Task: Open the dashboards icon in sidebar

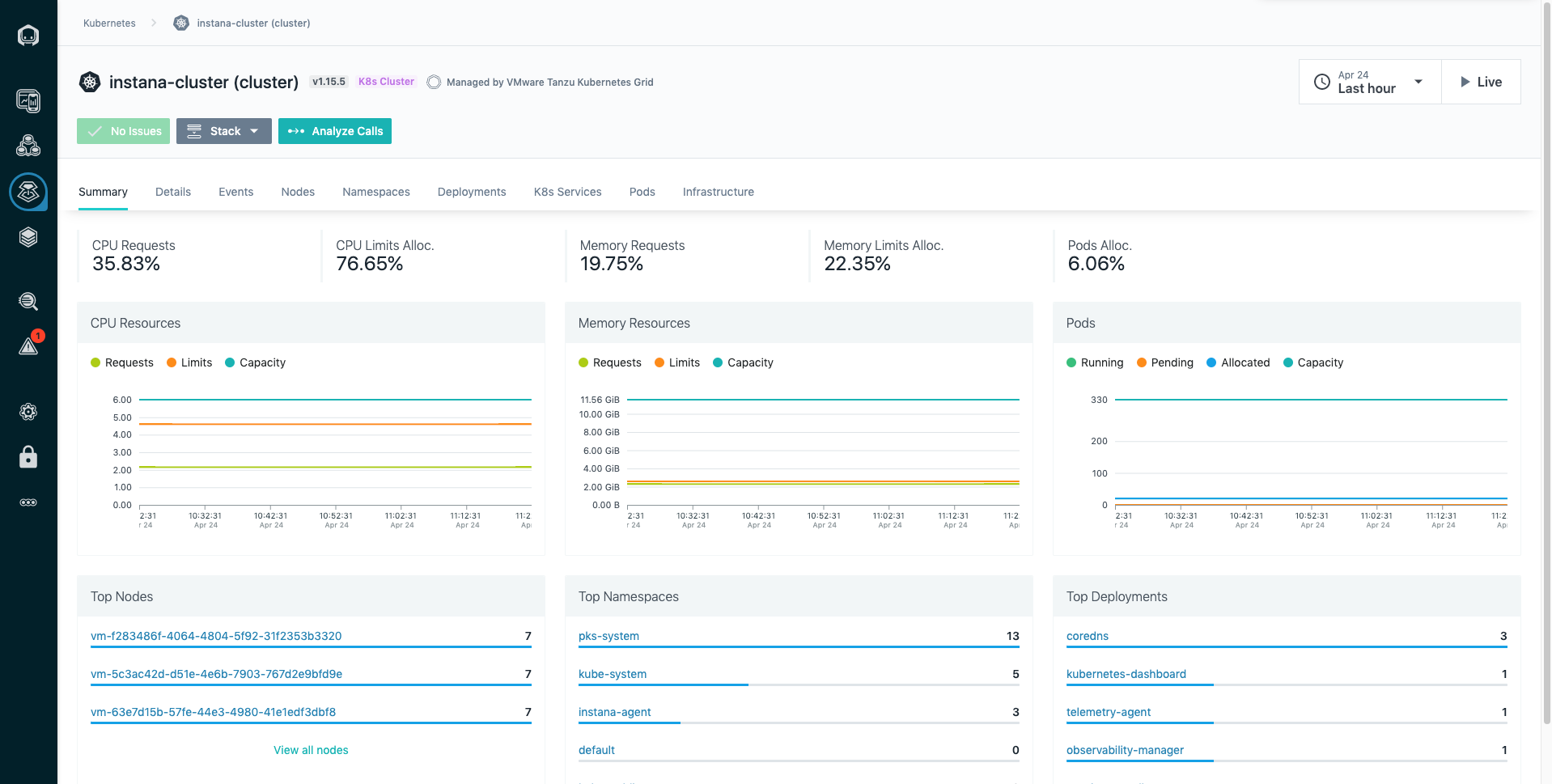Action: [x=28, y=101]
